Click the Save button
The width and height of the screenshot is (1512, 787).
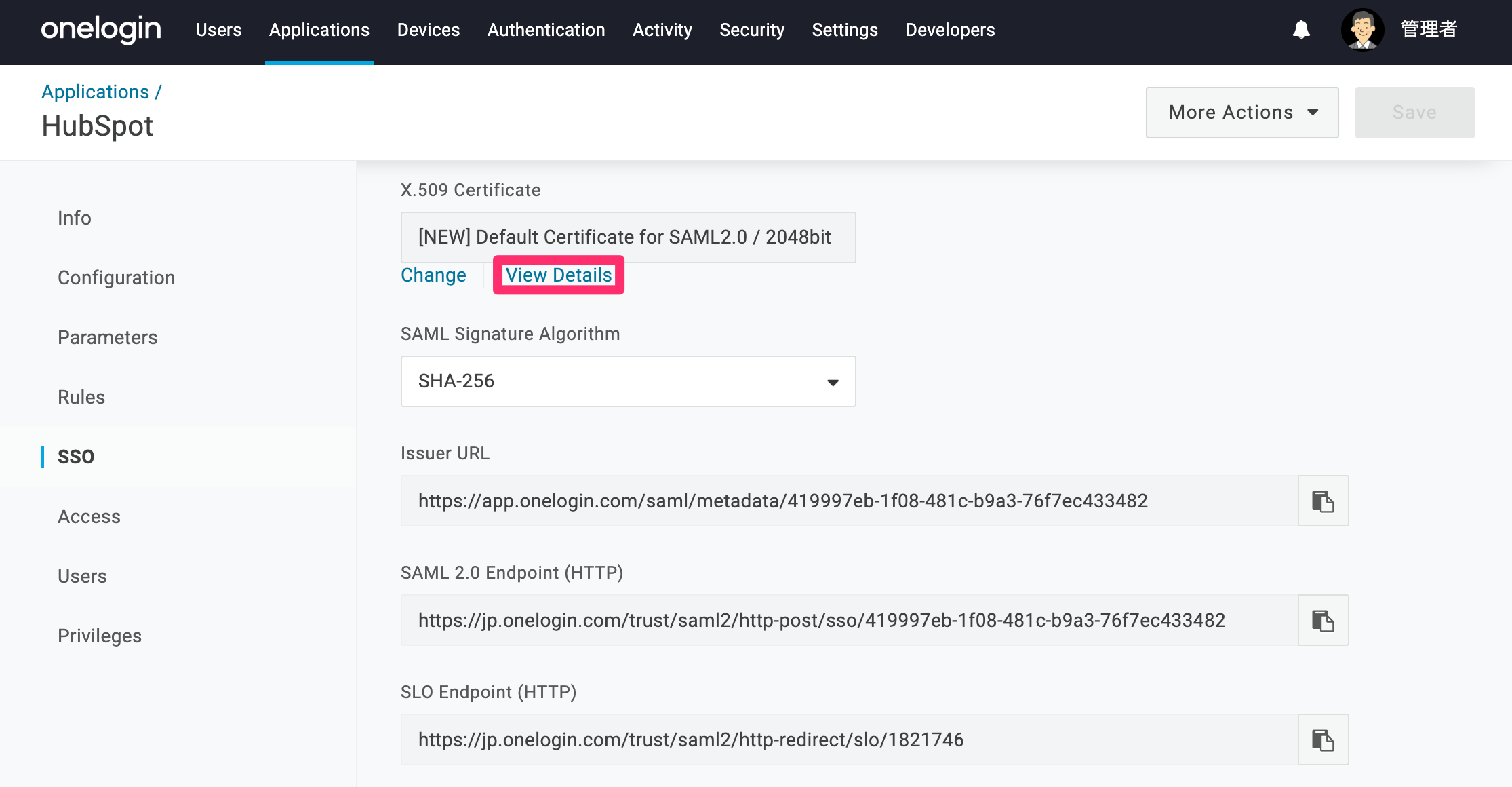[x=1414, y=113]
